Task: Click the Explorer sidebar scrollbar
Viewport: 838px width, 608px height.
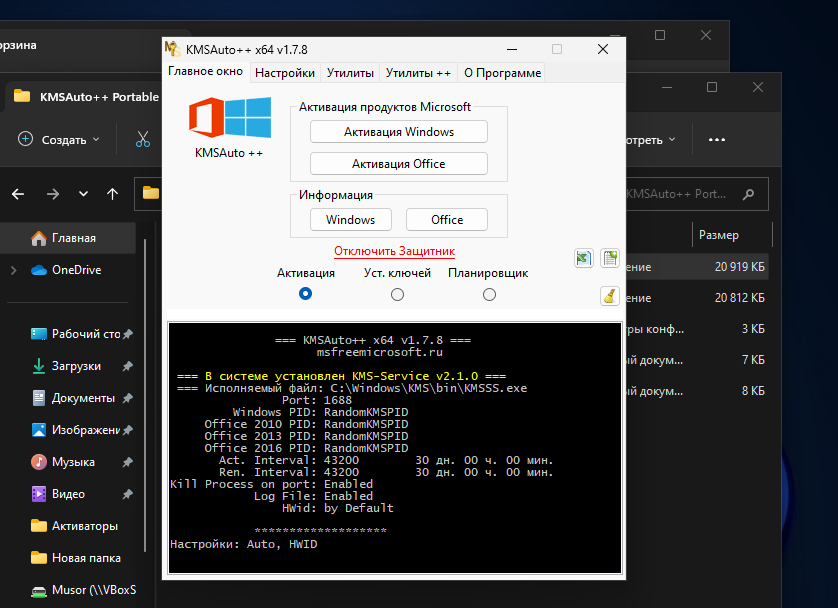Action: pos(144,395)
